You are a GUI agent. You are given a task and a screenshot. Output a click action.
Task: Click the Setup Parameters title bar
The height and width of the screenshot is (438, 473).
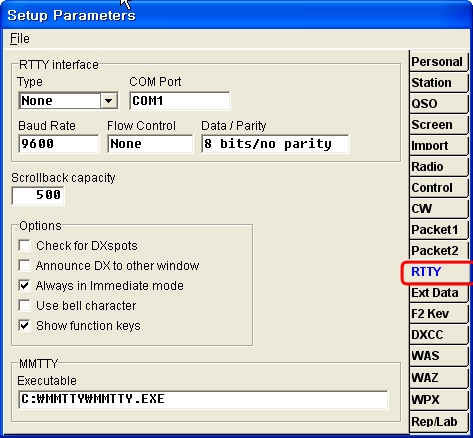[x=236, y=15]
